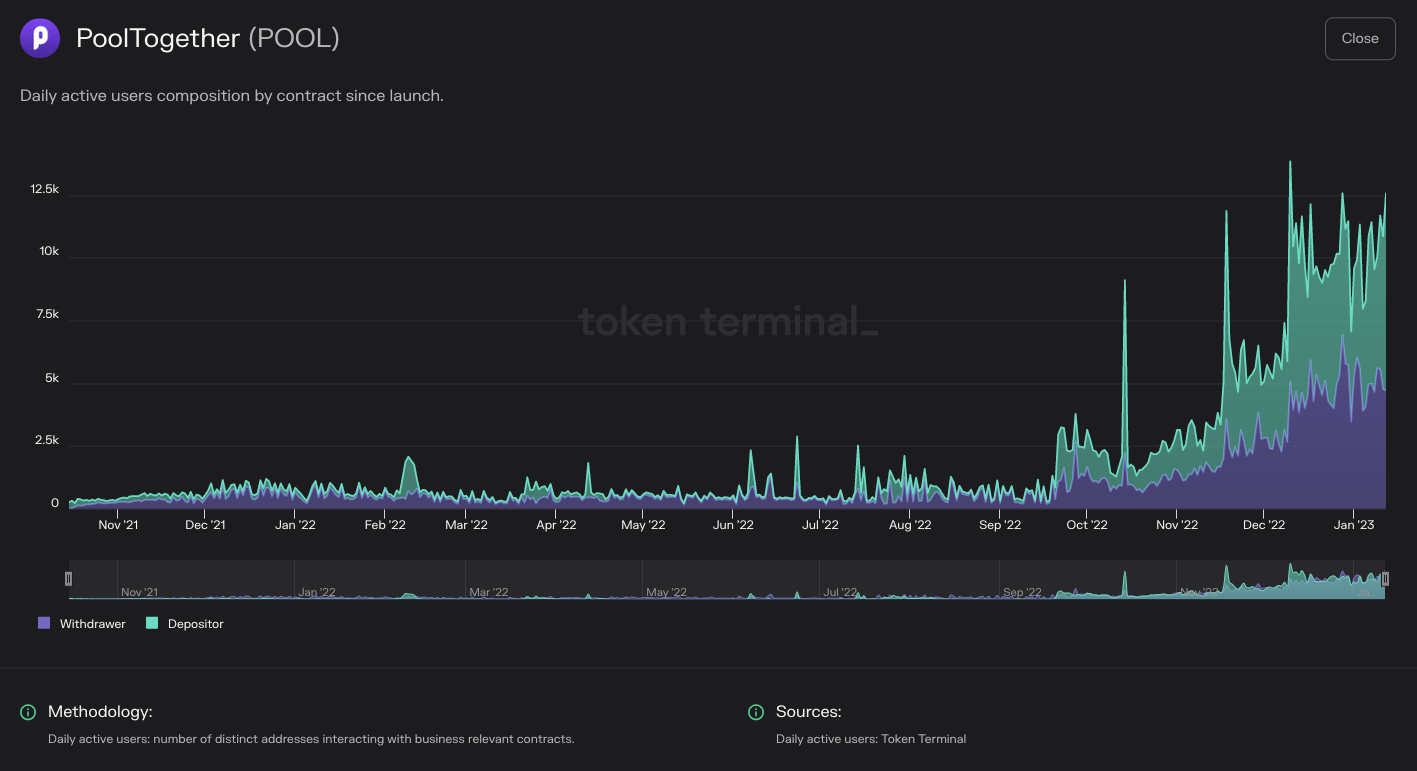Click the Nov '21 axis label
This screenshot has width=1417, height=771.
click(119, 524)
